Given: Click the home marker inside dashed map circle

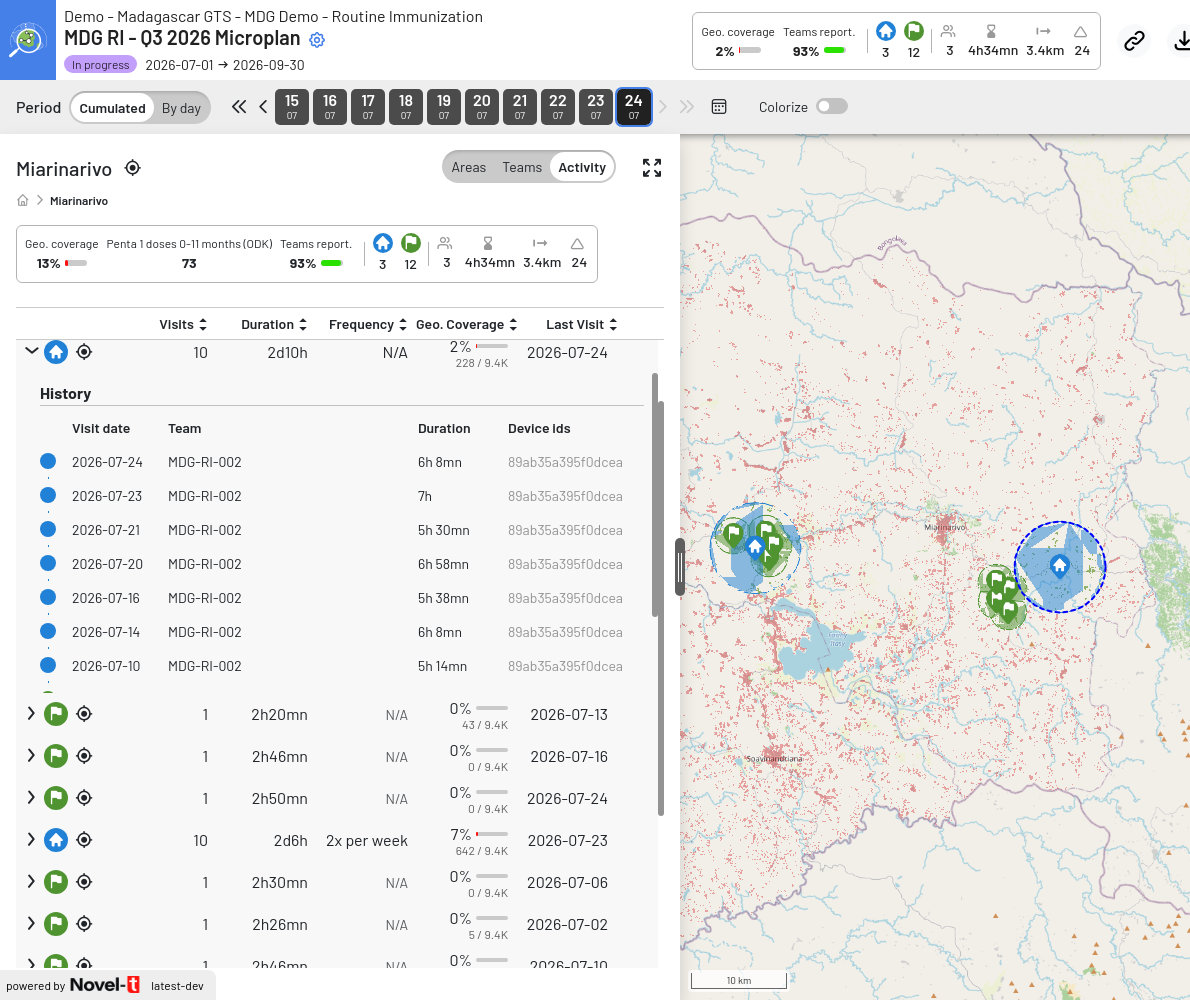Looking at the screenshot, I should tap(1059, 565).
